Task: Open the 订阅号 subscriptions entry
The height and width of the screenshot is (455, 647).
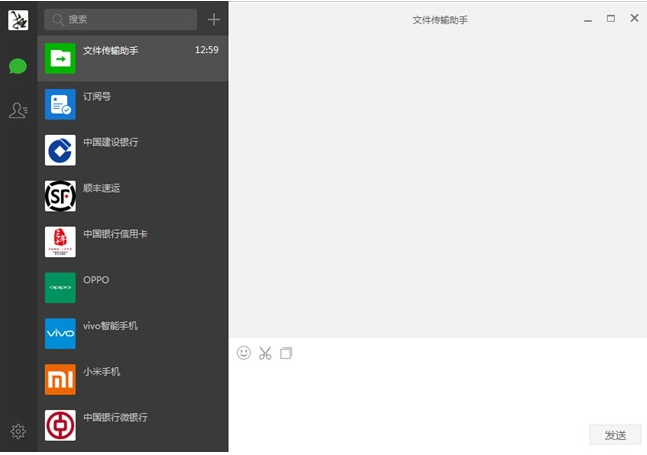Action: [x=132, y=105]
